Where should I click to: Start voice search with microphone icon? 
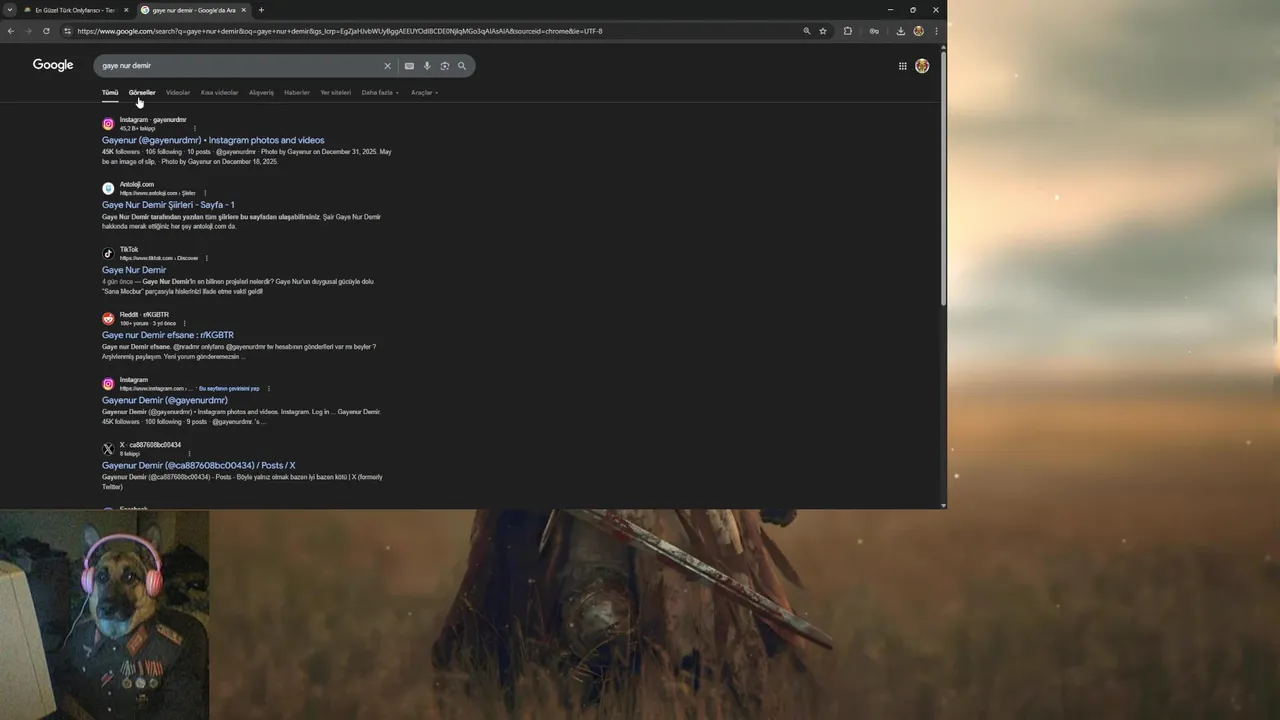pos(427,66)
